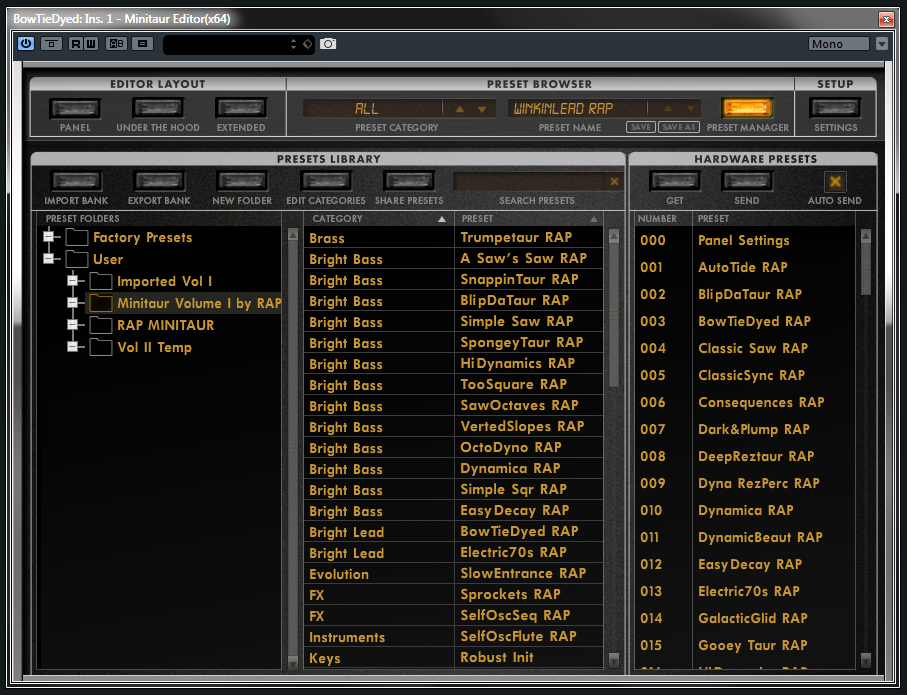
Task: Close the Minitaur Editor window
Action: (x=886, y=19)
